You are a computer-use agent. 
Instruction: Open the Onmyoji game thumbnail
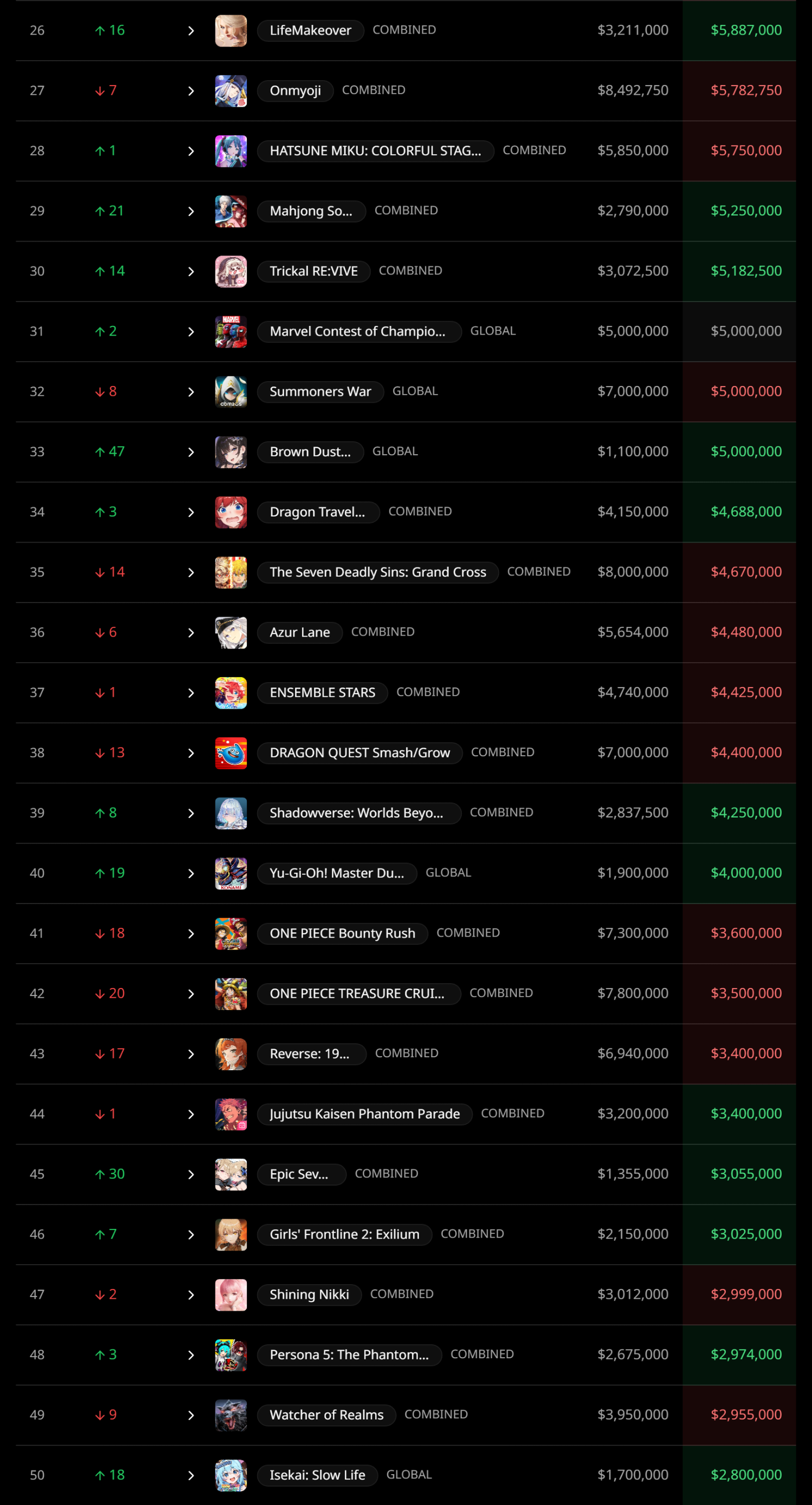(231, 90)
